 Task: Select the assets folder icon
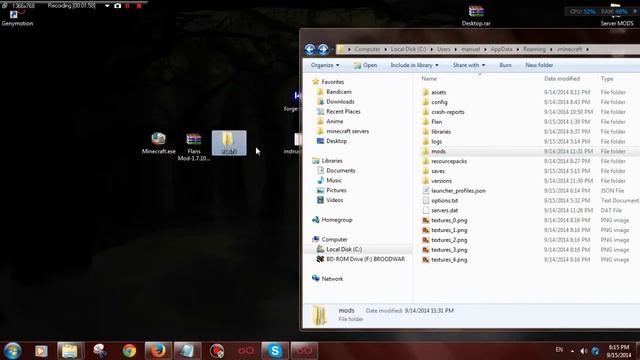coord(425,92)
